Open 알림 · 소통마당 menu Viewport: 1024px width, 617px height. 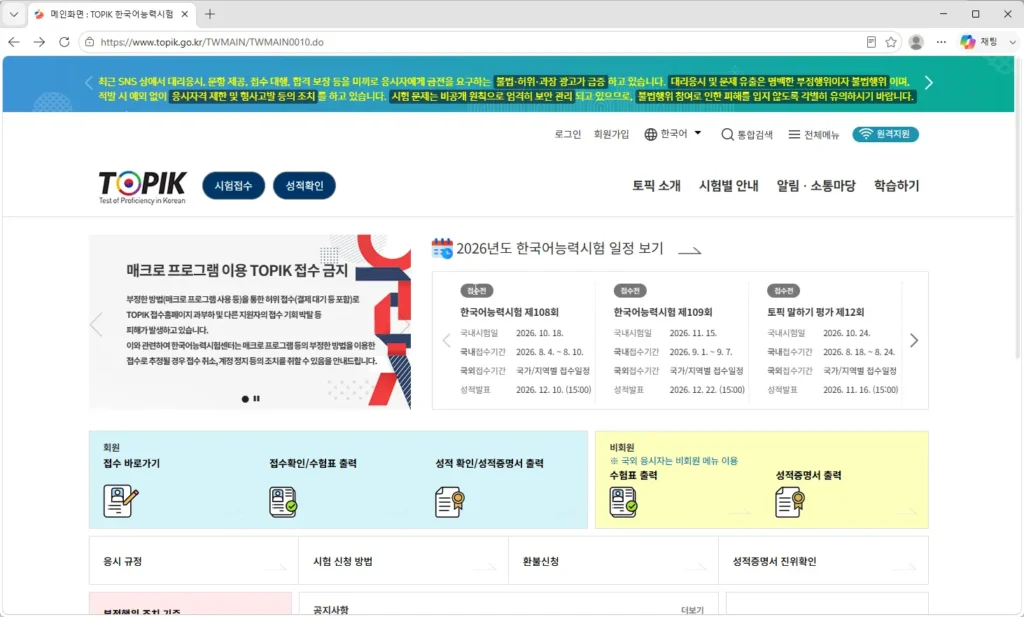tap(816, 185)
